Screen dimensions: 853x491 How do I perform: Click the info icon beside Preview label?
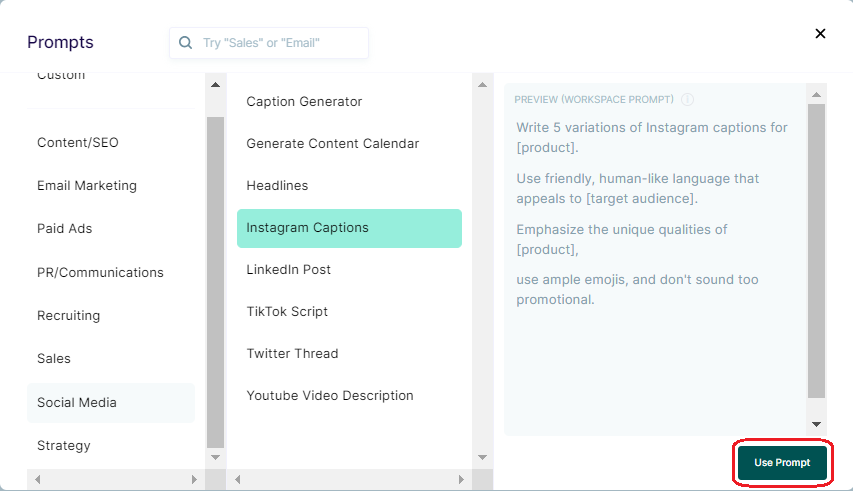(688, 100)
